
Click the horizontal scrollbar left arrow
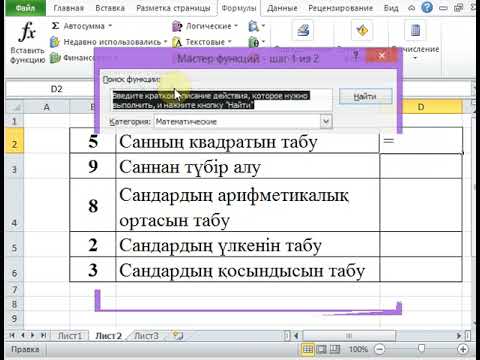tap(296, 335)
